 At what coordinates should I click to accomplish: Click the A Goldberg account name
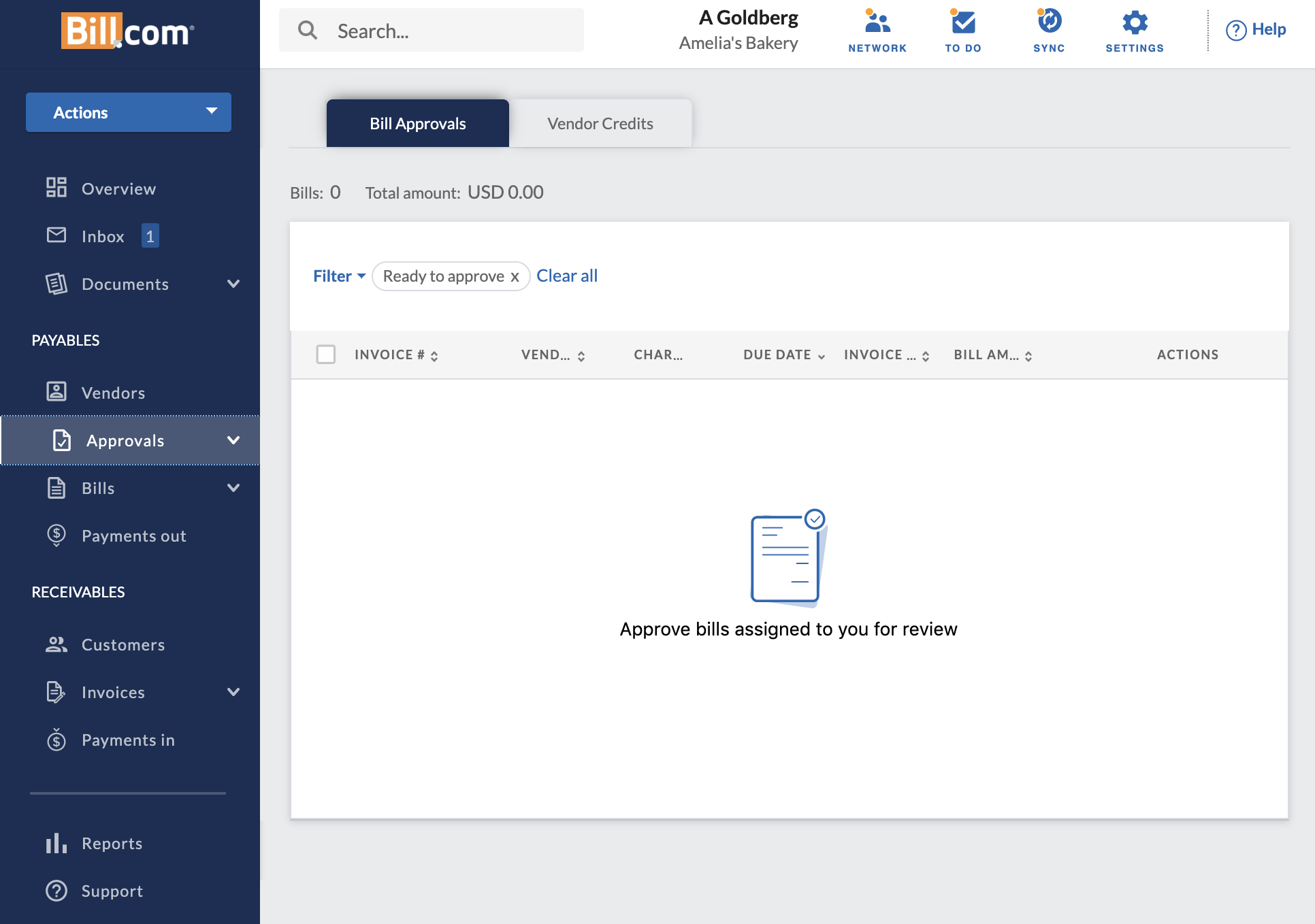(748, 18)
